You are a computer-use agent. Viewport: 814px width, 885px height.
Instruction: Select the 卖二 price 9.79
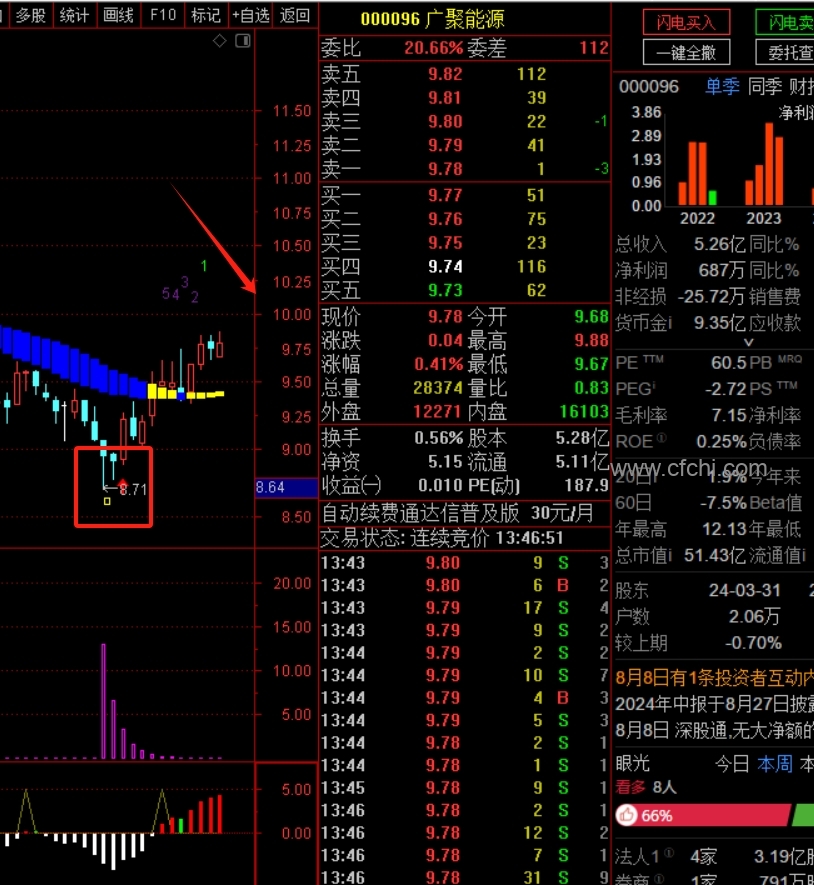click(x=445, y=145)
